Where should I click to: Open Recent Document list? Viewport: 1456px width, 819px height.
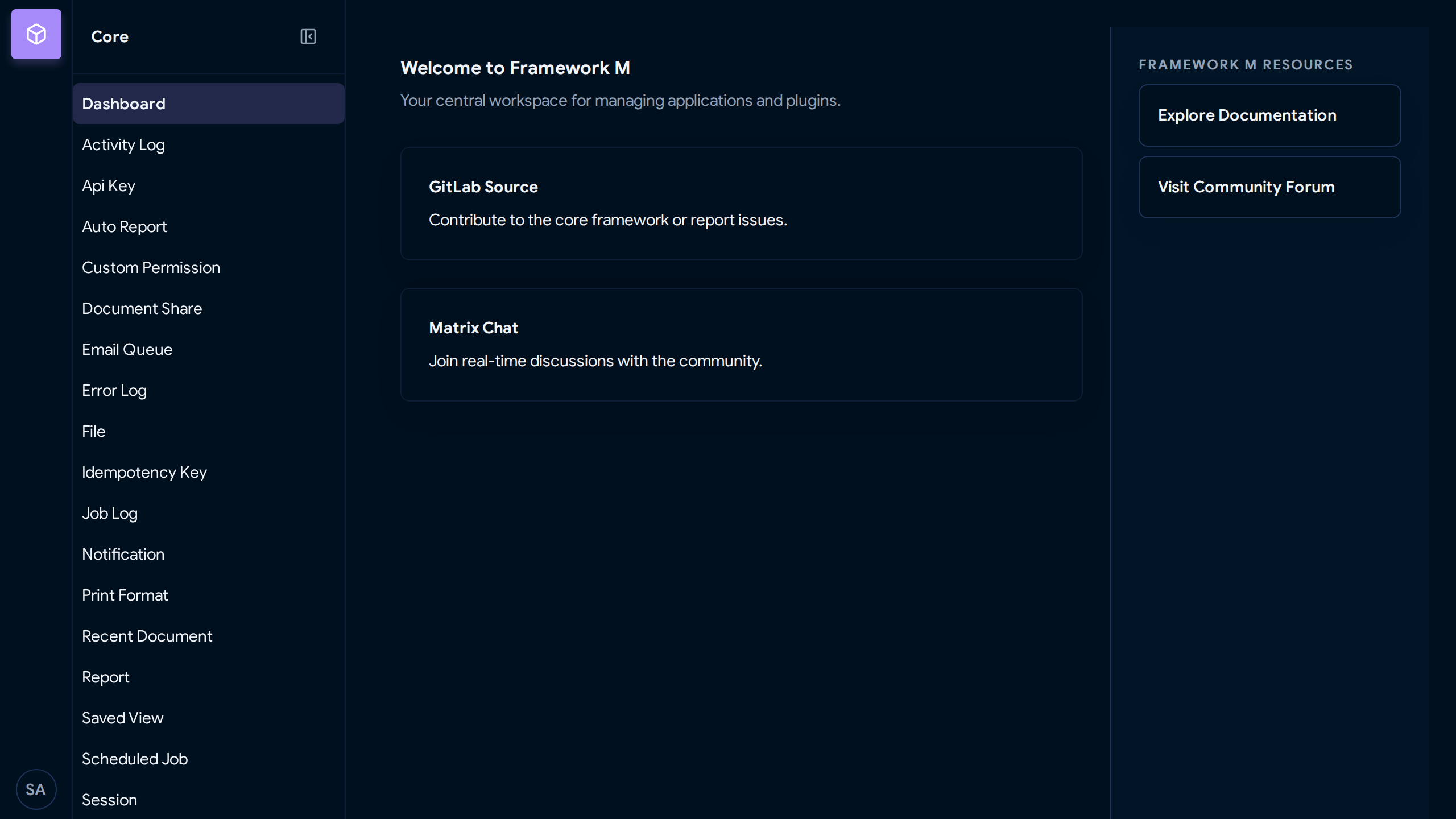point(209,636)
